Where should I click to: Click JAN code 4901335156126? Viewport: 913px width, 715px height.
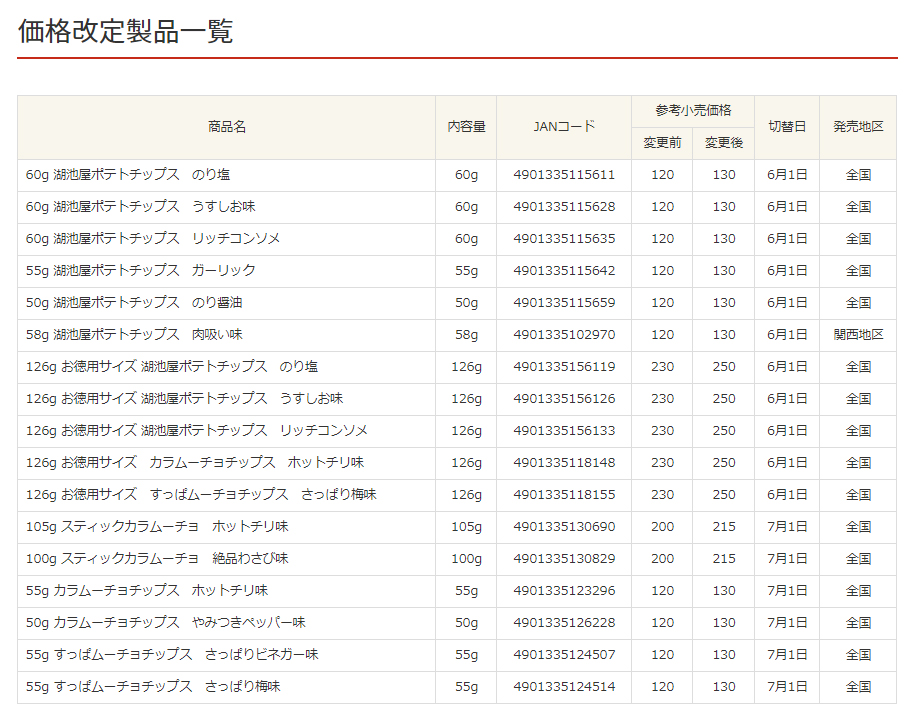coord(564,399)
